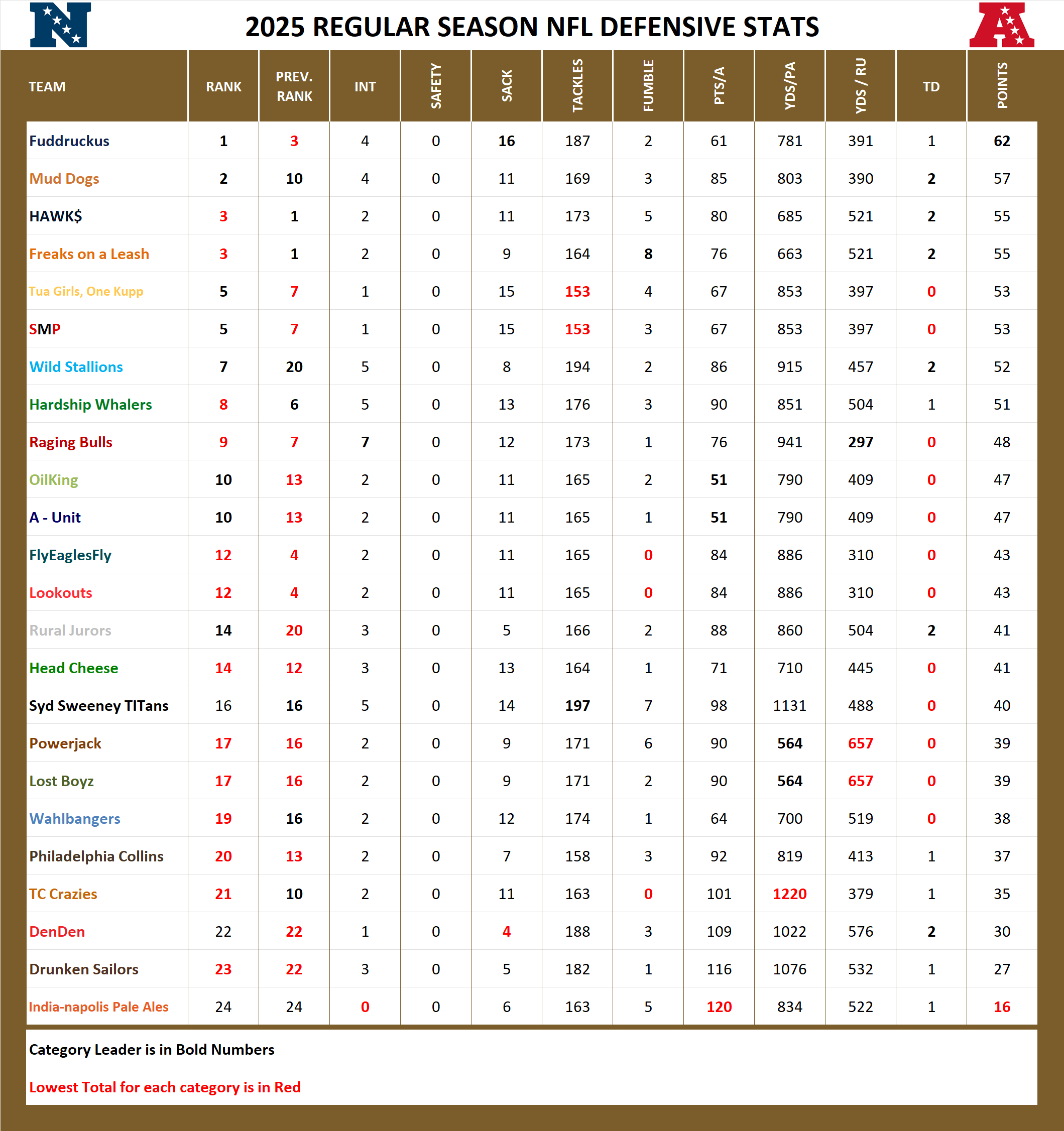Image resolution: width=1064 pixels, height=1131 pixels.
Task: Click the POINTS column header
Action: [x=1002, y=86]
